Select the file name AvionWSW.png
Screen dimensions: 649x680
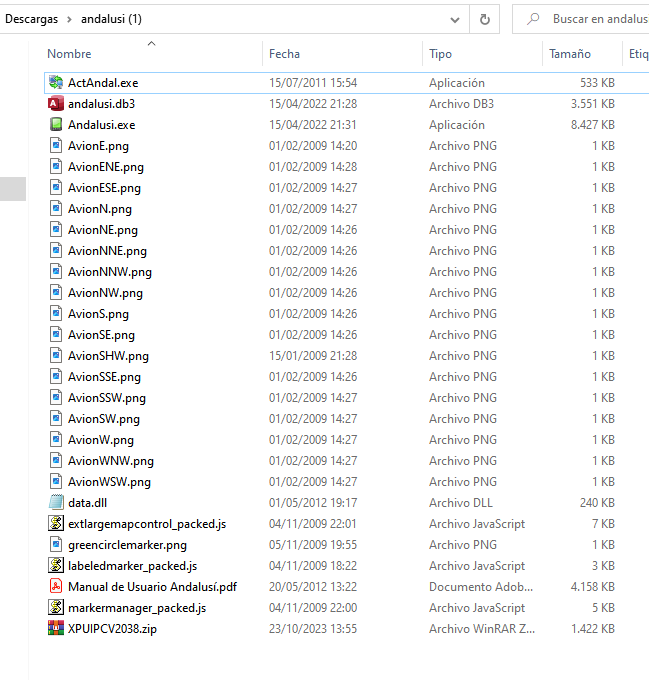pyautogui.click(x=110, y=482)
